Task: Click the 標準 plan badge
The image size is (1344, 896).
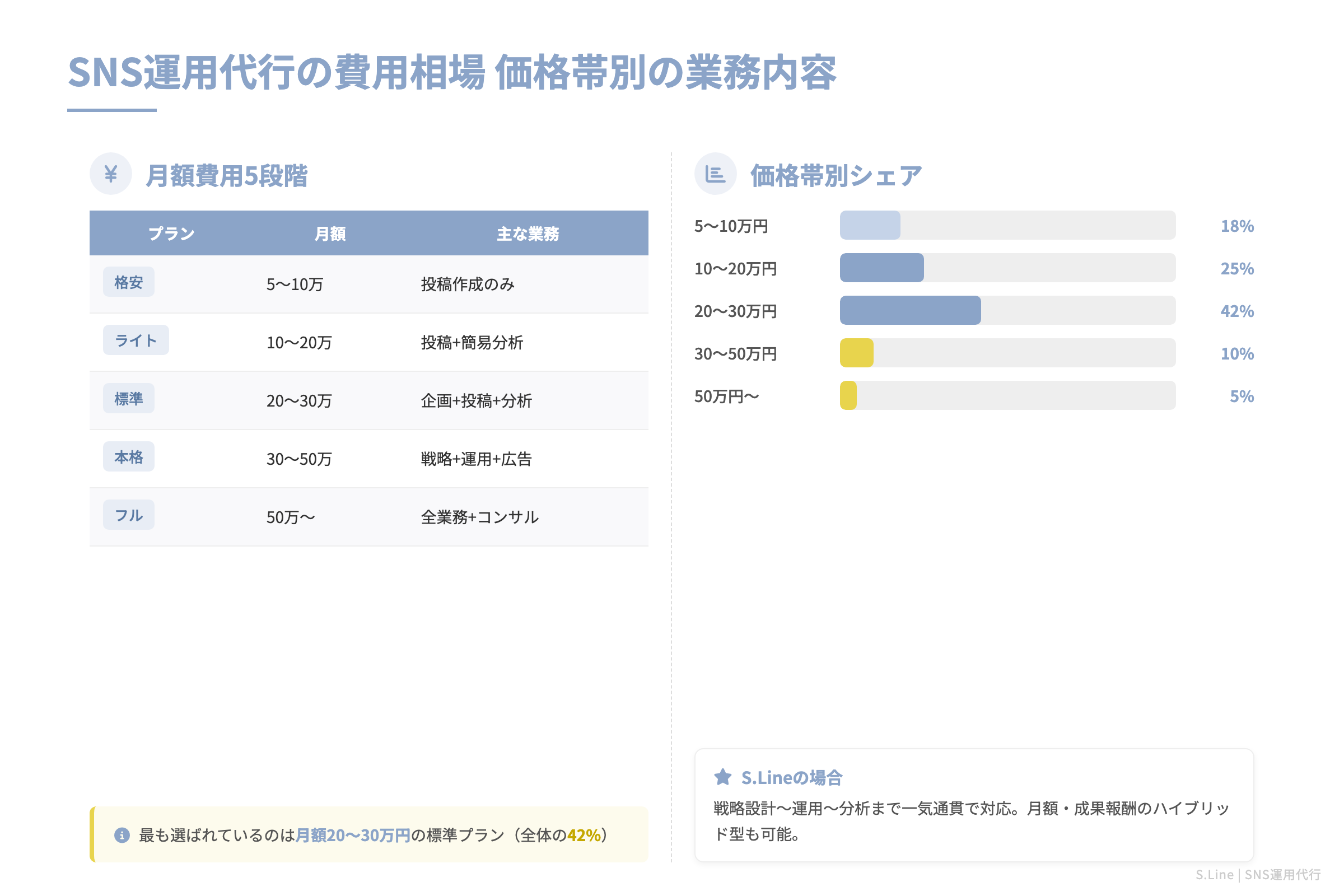Action: click(x=128, y=398)
